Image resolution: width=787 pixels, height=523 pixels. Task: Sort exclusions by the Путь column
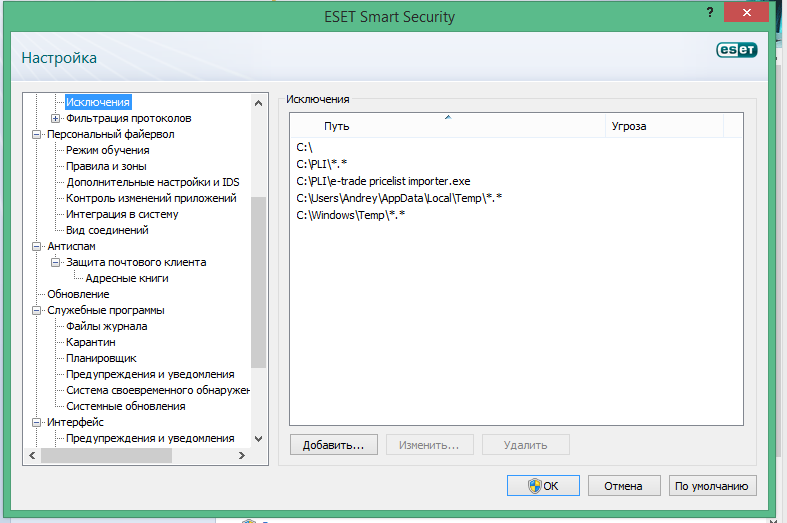(x=448, y=125)
